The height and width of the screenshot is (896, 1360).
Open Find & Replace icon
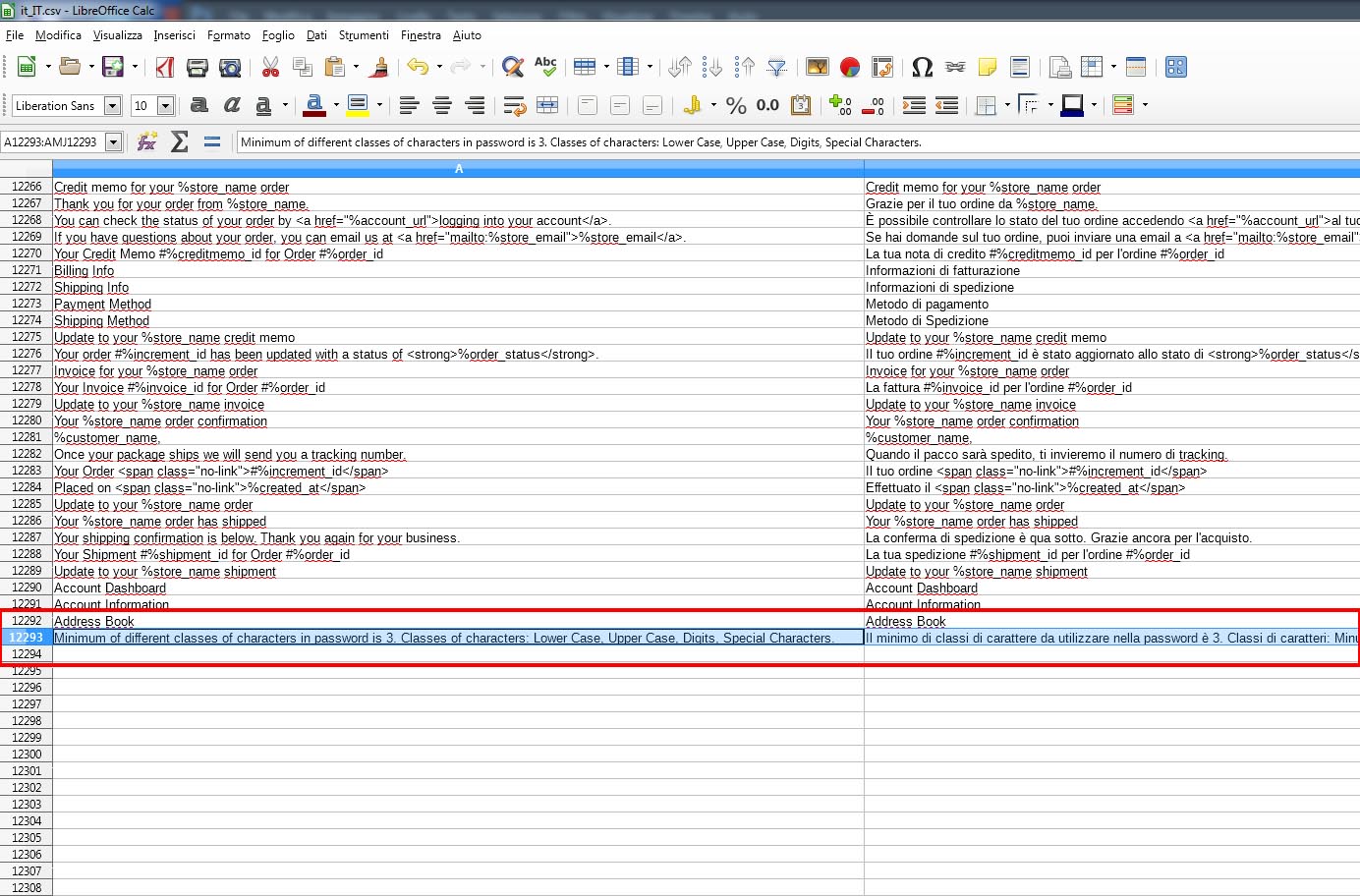coord(513,67)
